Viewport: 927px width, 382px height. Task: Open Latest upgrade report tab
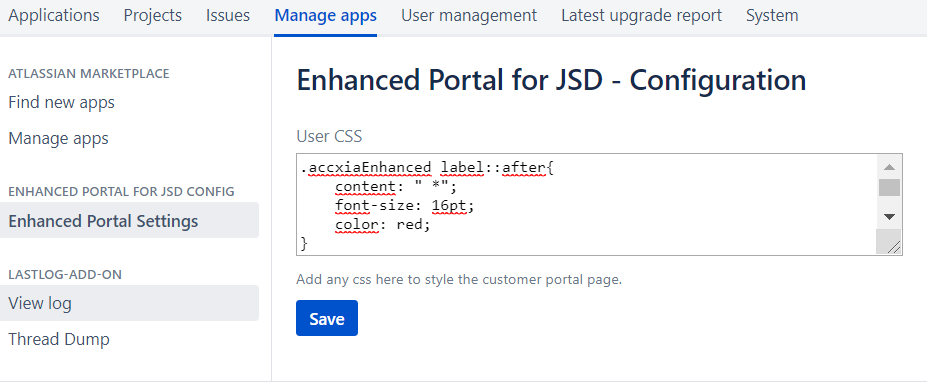point(641,15)
